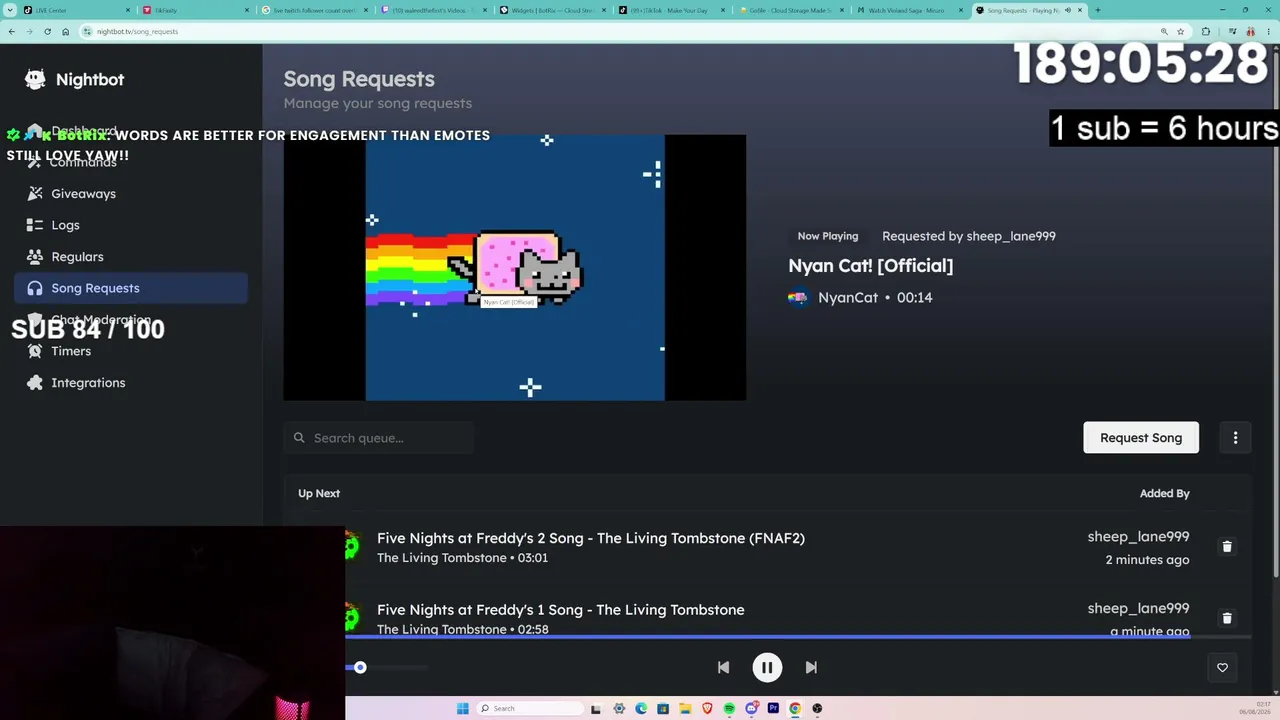The height and width of the screenshot is (720, 1280).
Task: Click the "Now Playing" badge
Action: [x=828, y=236]
